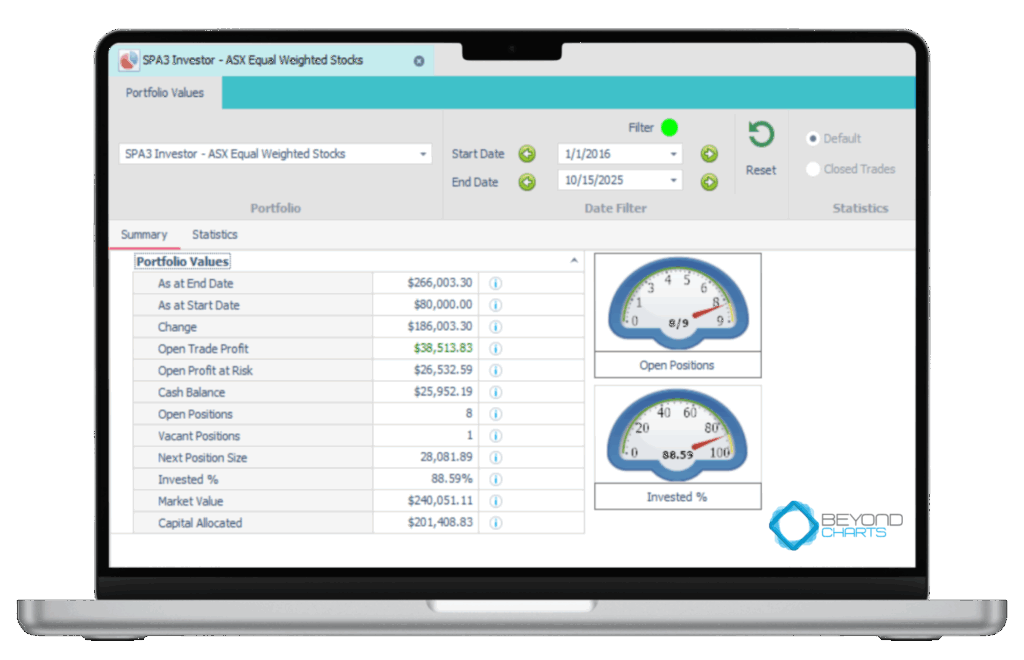Open the Portfolio selection dropdown
Image resolution: width=1024 pixels, height=660 pixels.
(x=423, y=154)
